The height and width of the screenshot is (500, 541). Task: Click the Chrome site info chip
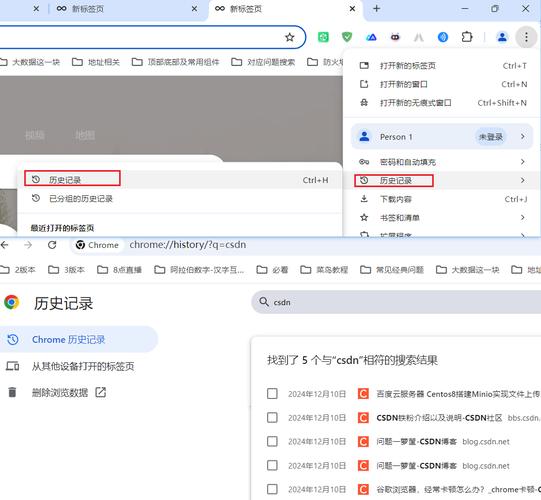[97, 245]
